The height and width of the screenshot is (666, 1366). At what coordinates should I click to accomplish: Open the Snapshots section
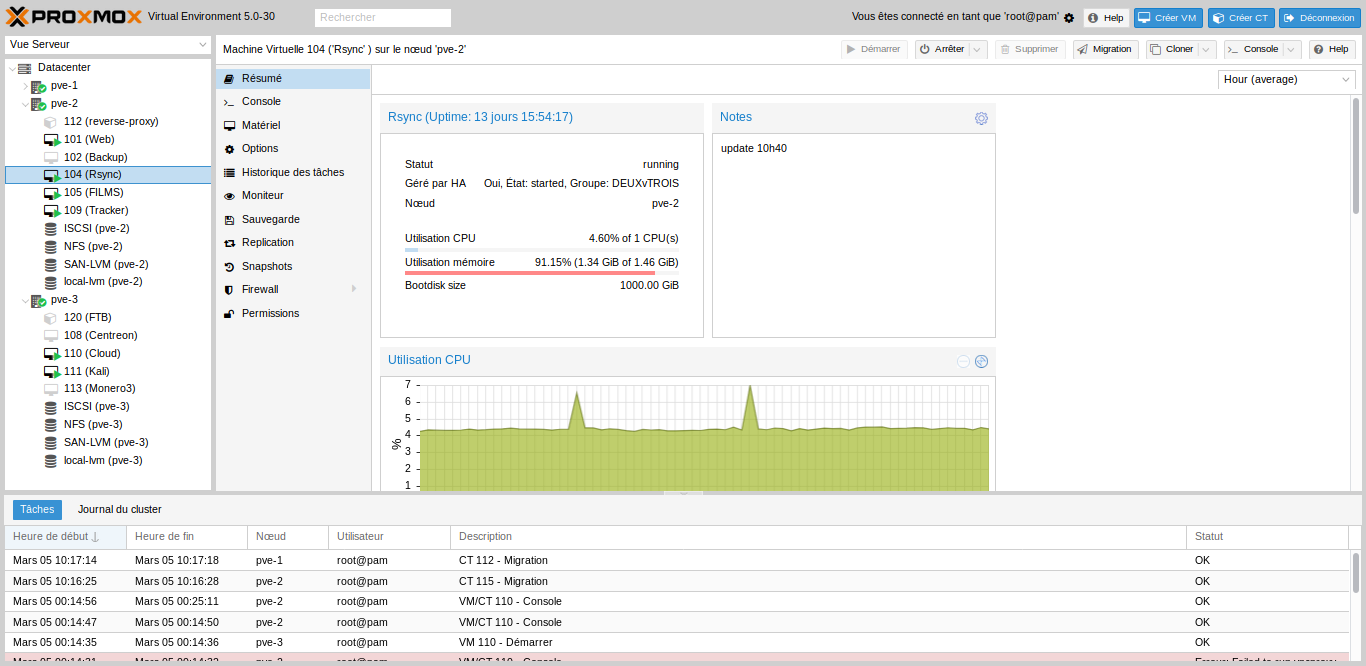(x=293, y=266)
